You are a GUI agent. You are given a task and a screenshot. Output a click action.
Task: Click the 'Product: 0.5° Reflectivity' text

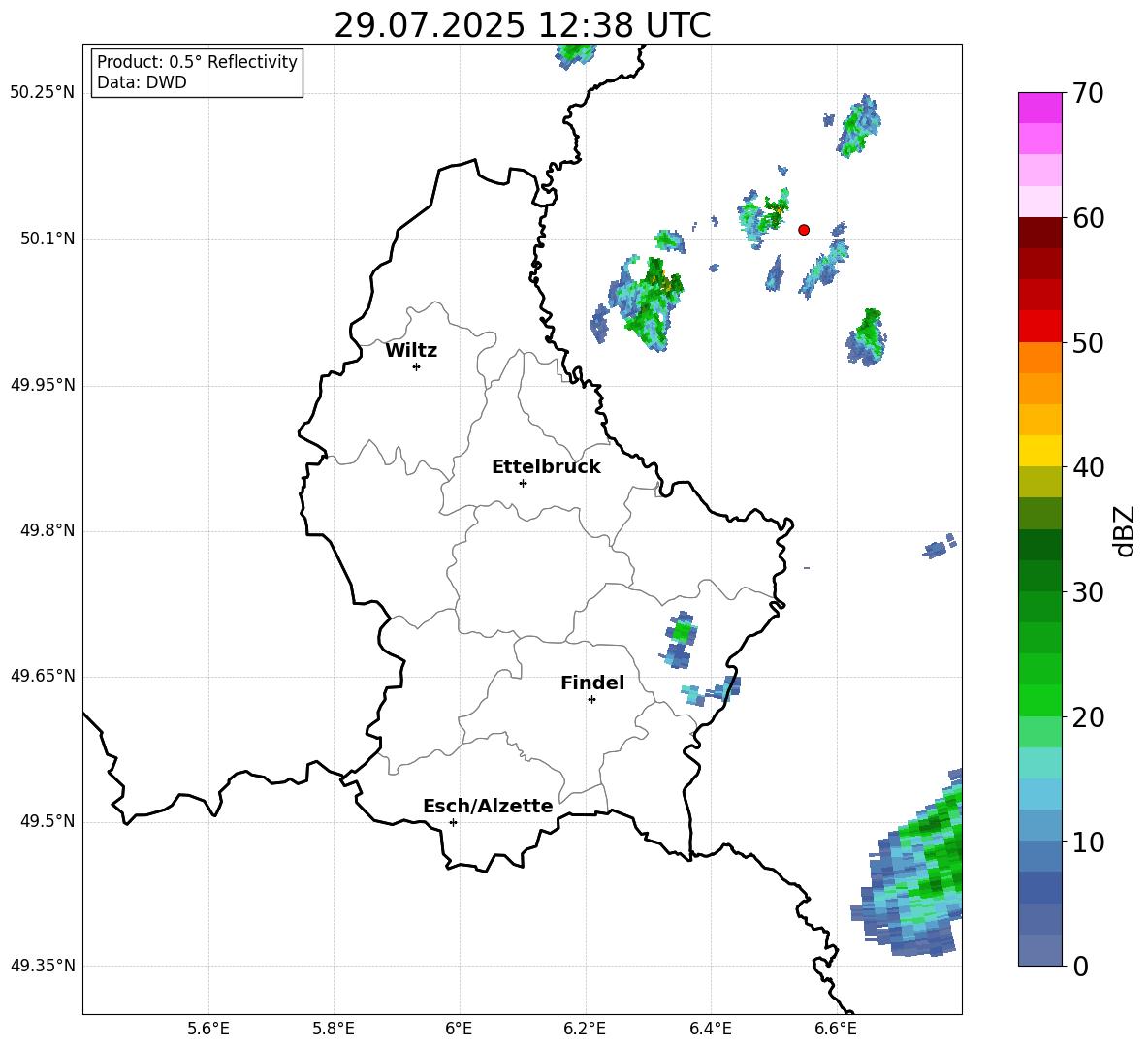197,61
